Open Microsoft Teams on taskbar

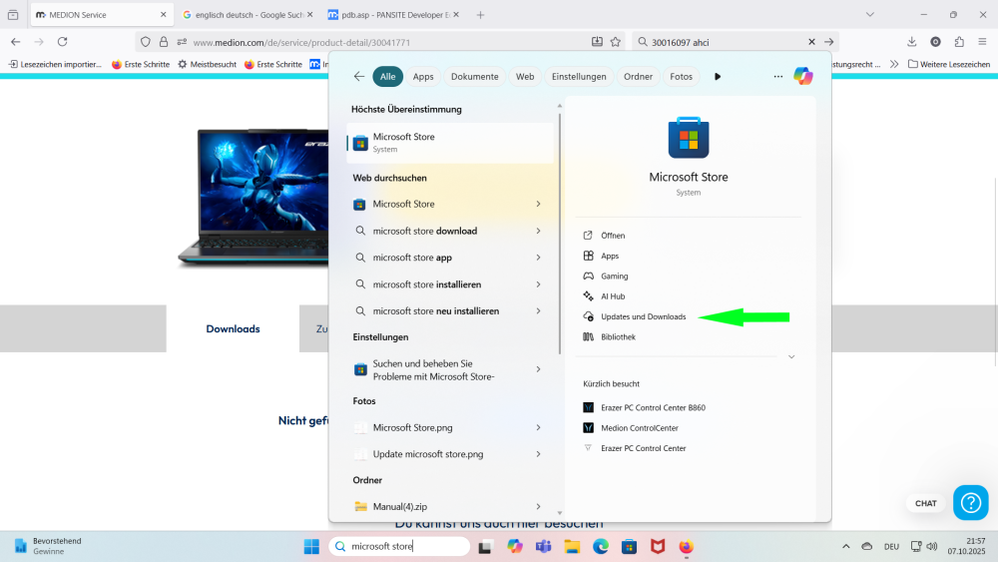[544, 546]
